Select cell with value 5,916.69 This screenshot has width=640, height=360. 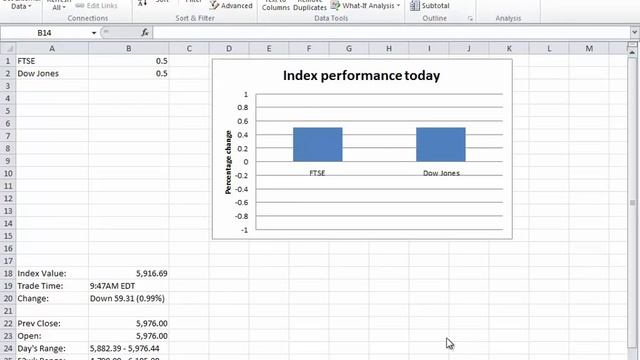pos(129,273)
